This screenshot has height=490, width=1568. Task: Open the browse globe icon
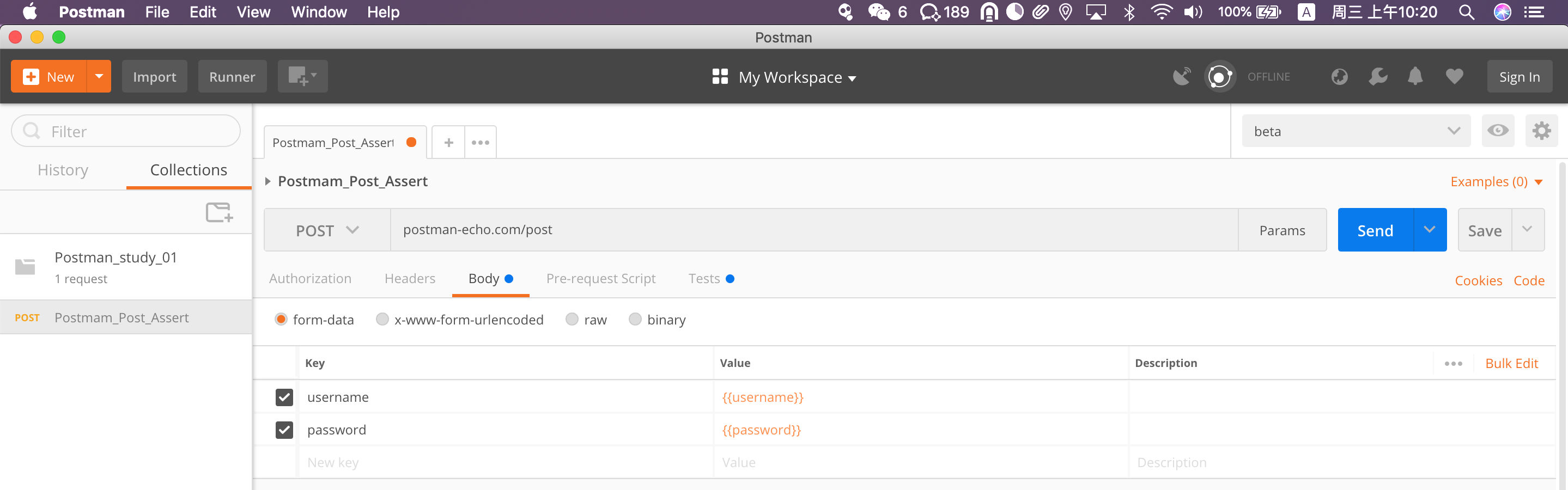(x=1339, y=77)
